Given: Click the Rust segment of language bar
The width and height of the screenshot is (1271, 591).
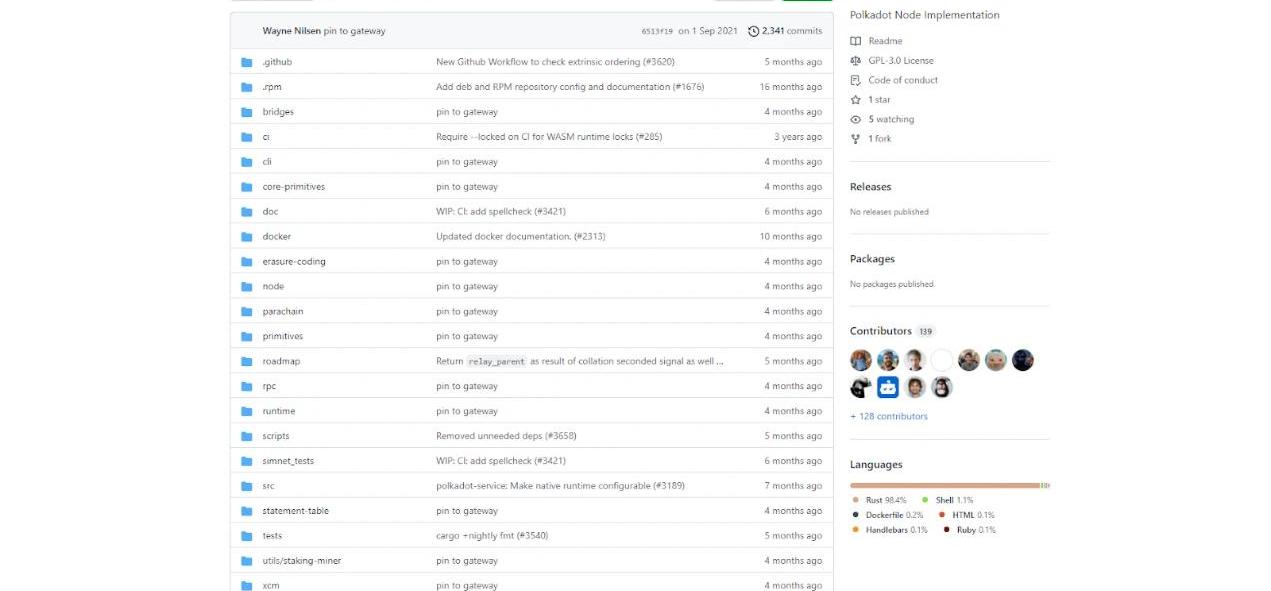Looking at the screenshot, I should pos(945,485).
